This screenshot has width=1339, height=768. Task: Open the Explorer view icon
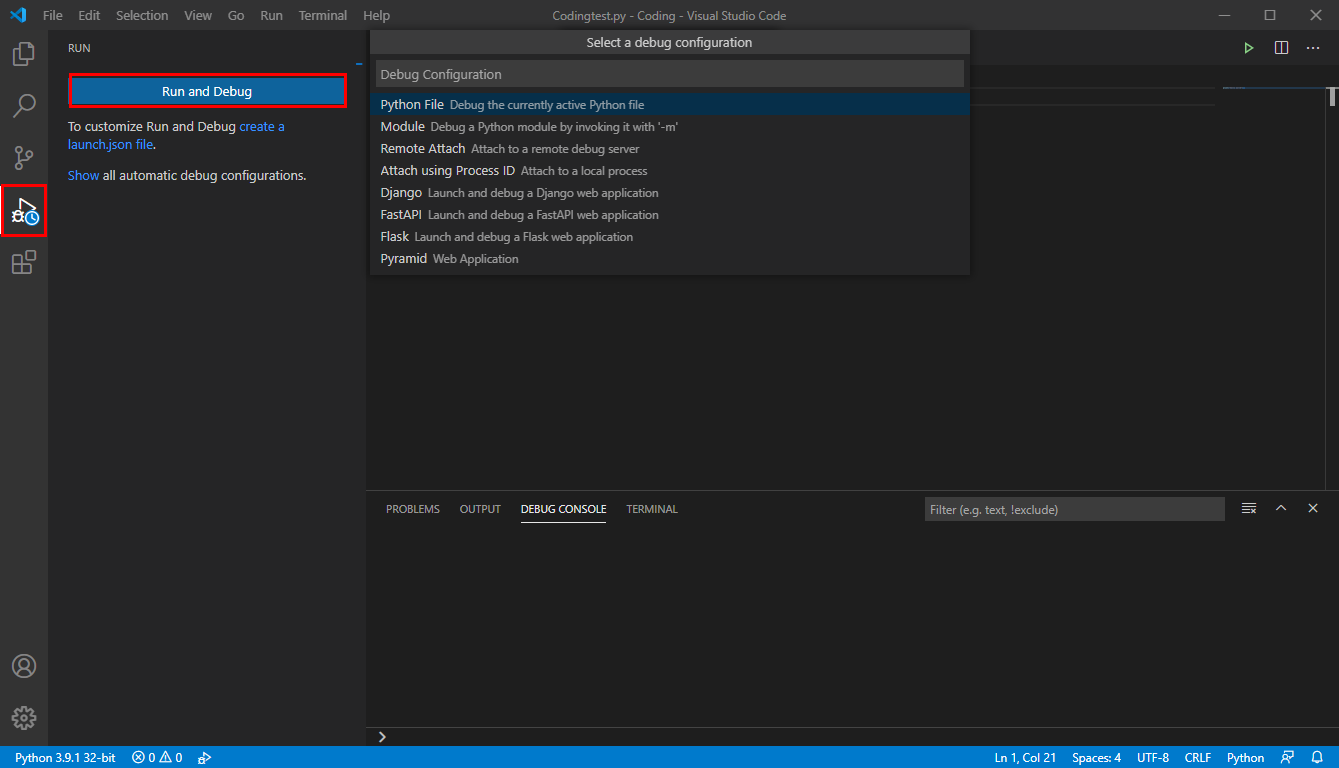point(24,54)
